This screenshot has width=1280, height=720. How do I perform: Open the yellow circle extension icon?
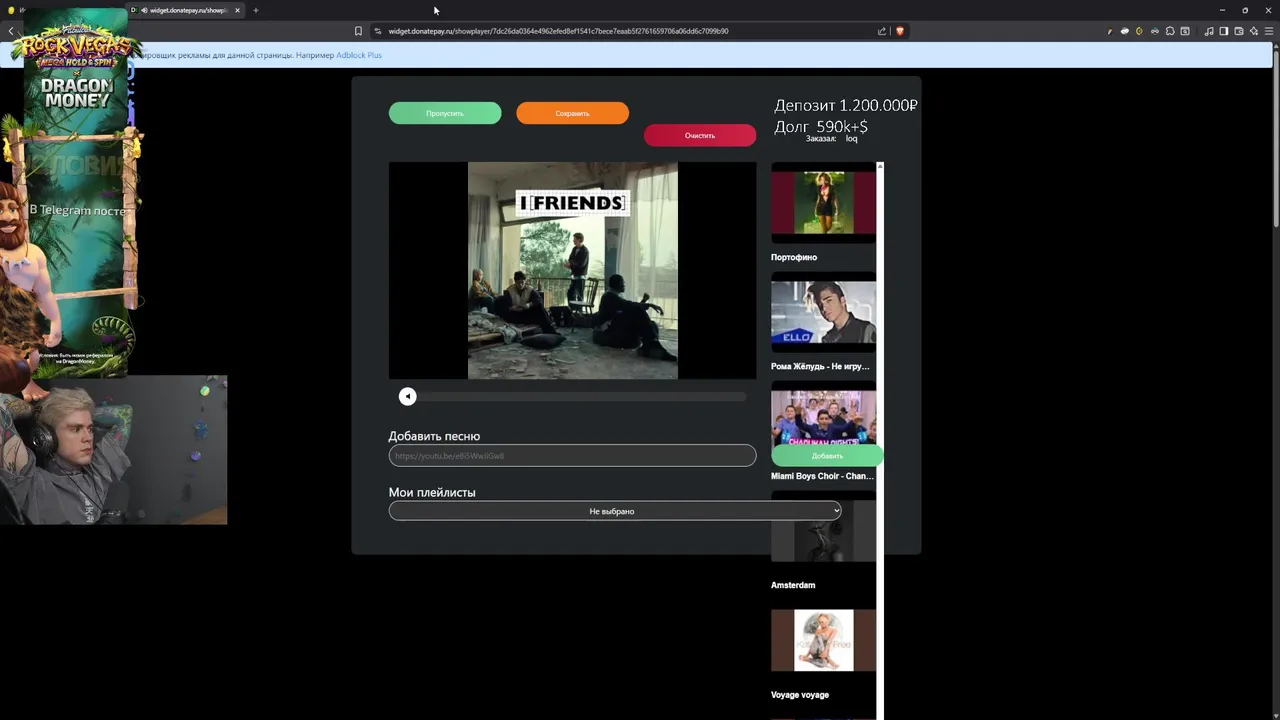1139,31
